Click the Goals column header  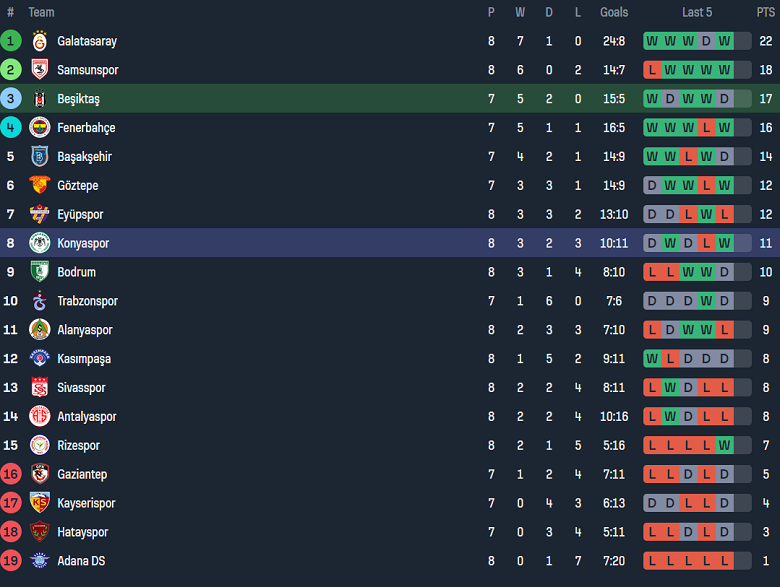pyautogui.click(x=614, y=12)
